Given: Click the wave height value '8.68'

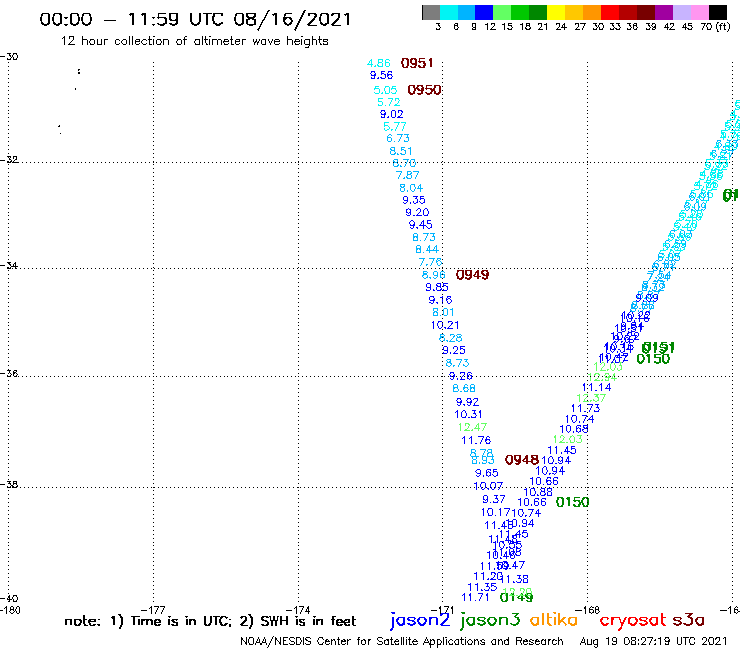Looking at the screenshot, I should click(x=464, y=388).
